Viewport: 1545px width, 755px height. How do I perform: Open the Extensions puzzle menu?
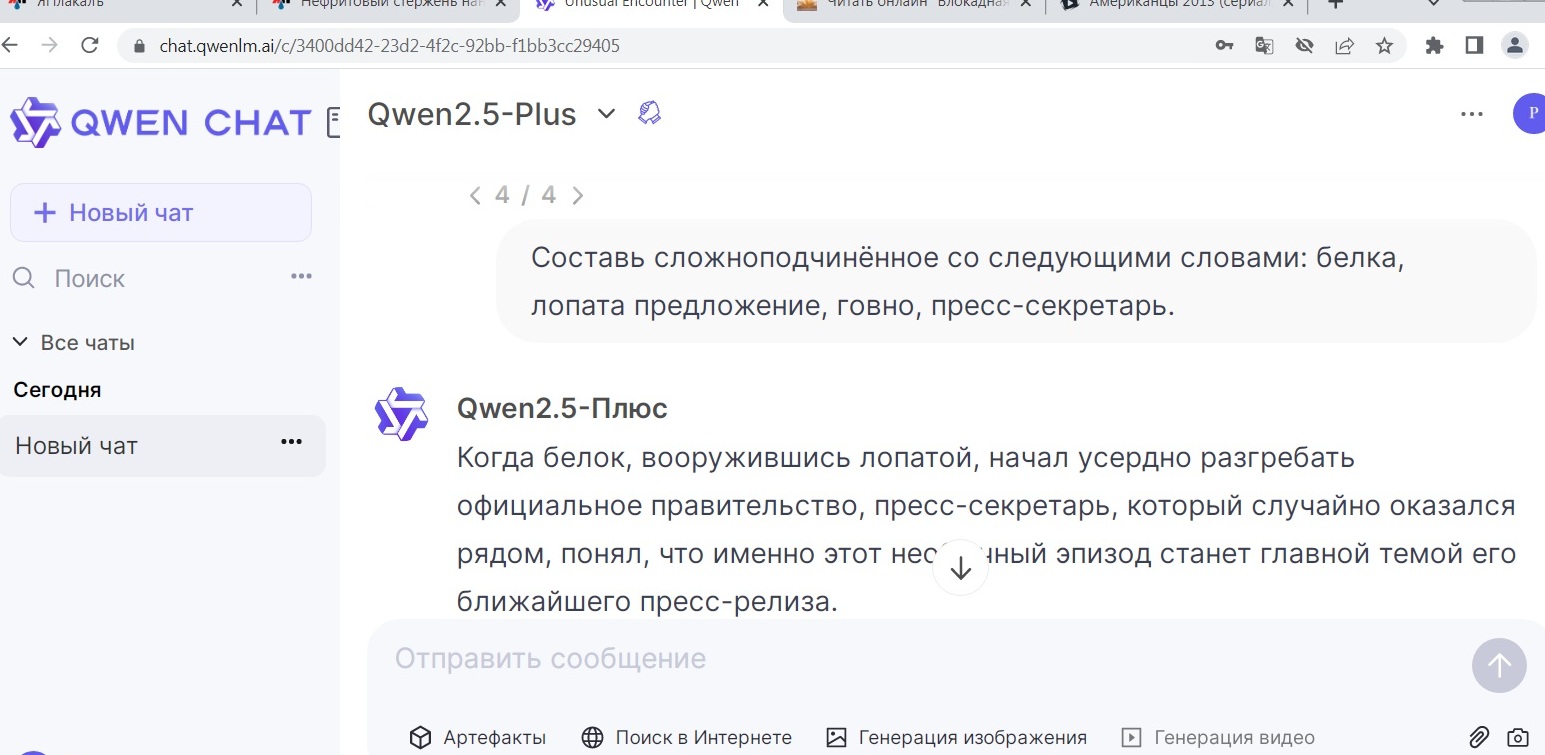(1434, 46)
